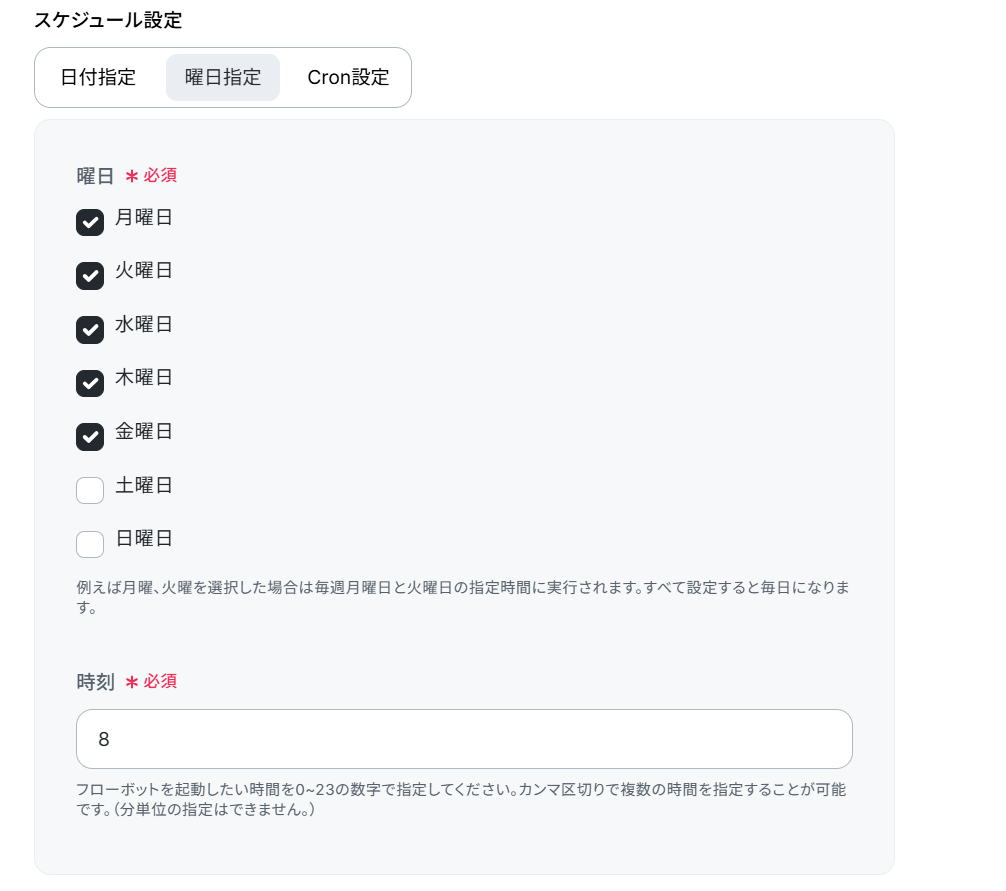Viewport: 1006px width, 891px height.
Task: Enable the 土曜日 checkbox
Action: point(90,490)
